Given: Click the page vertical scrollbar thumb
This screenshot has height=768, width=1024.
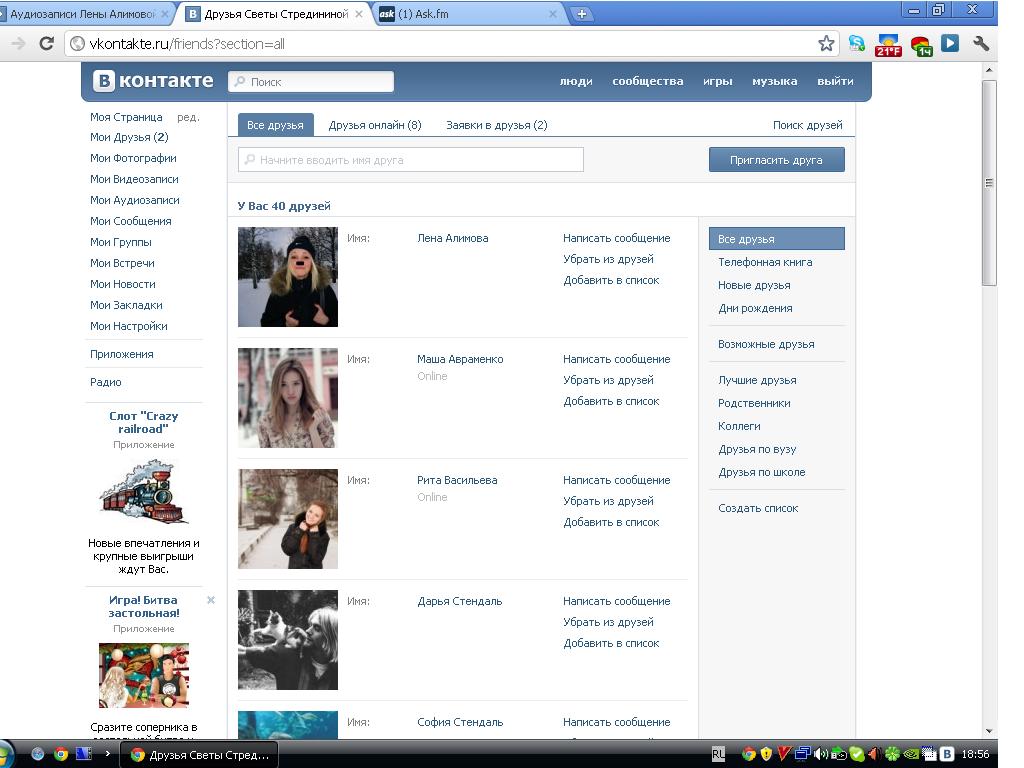Looking at the screenshot, I should pos(989,183).
